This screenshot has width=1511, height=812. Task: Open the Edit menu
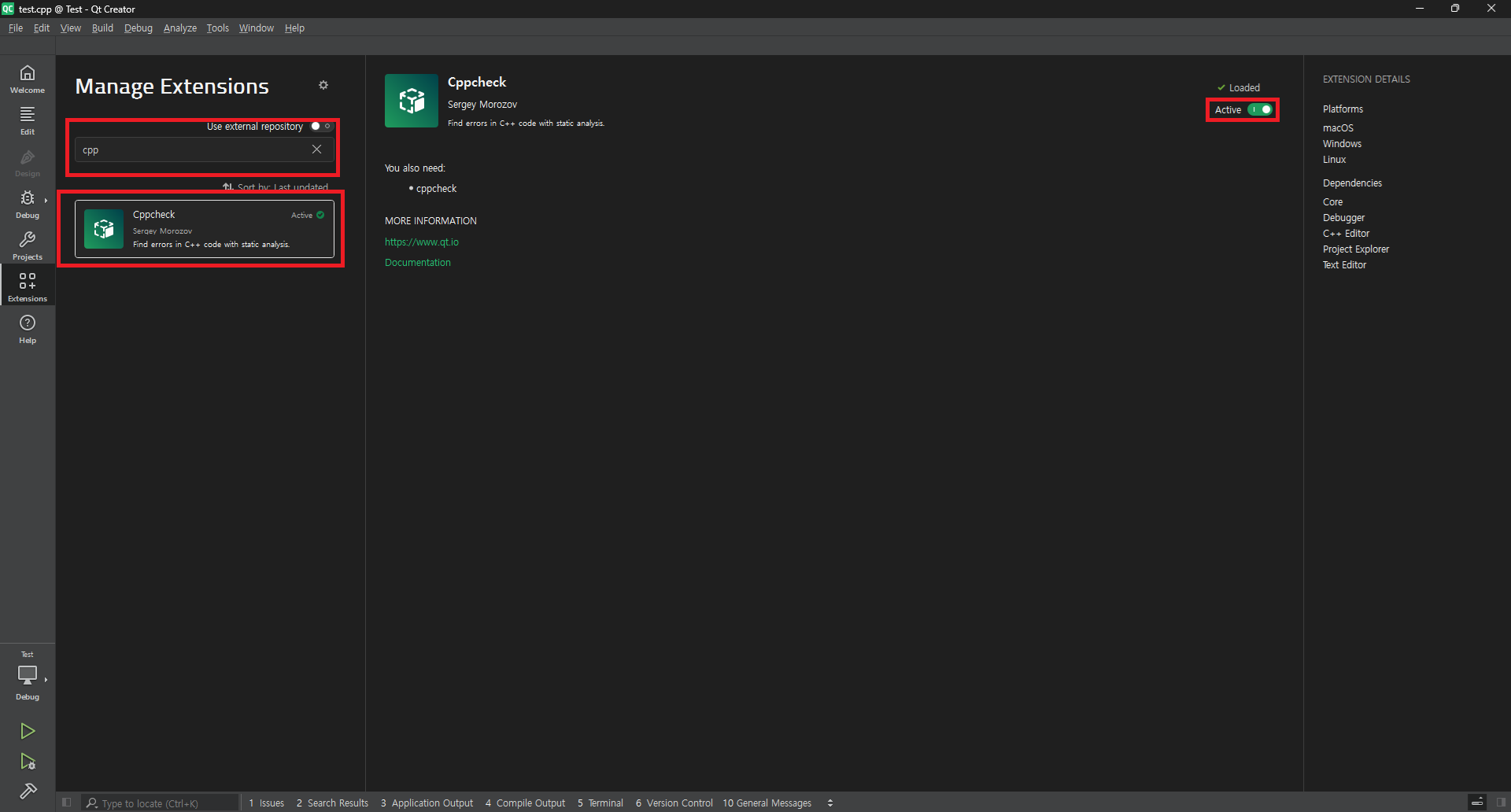tap(42, 28)
